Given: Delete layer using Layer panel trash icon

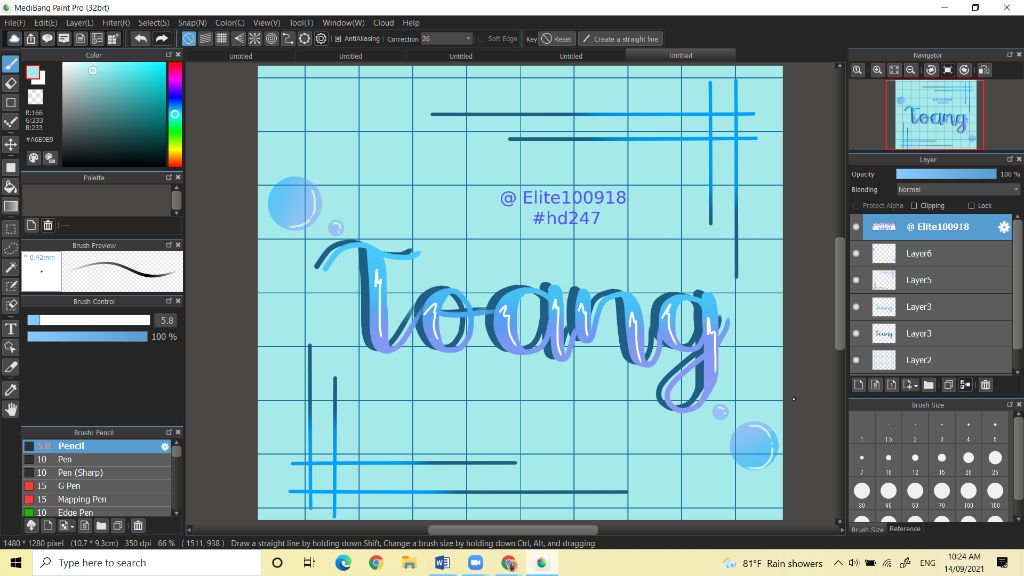Looking at the screenshot, I should [985, 385].
